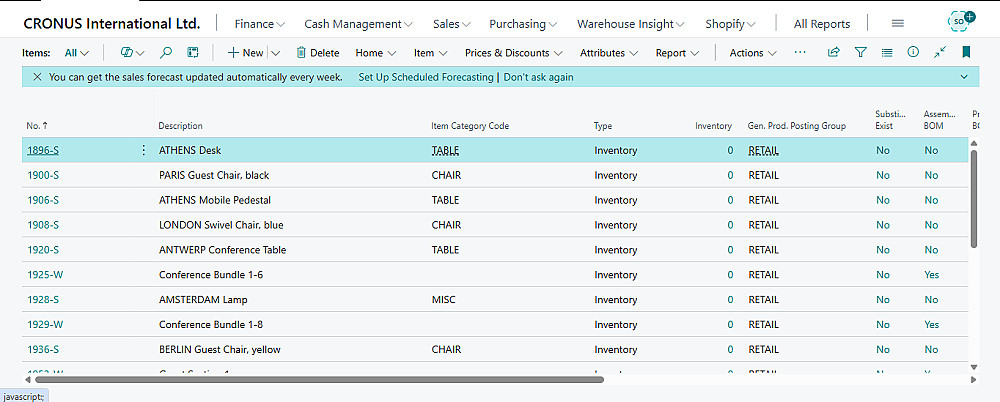Screen dimensions: 1000x402
Task: Open the Prices & Discounts dropdown
Action: pyautogui.click(x=513, y=52)
